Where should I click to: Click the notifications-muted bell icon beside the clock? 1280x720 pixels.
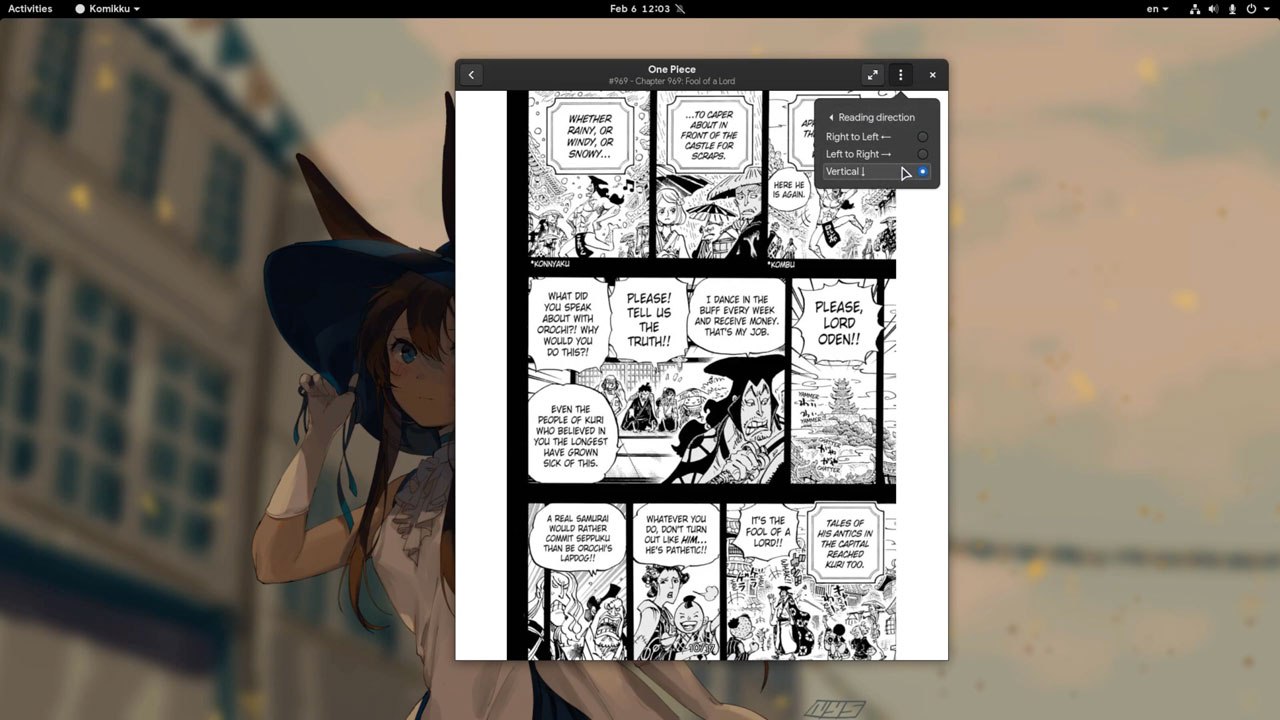pyautogui.click(x=681, y=9)
